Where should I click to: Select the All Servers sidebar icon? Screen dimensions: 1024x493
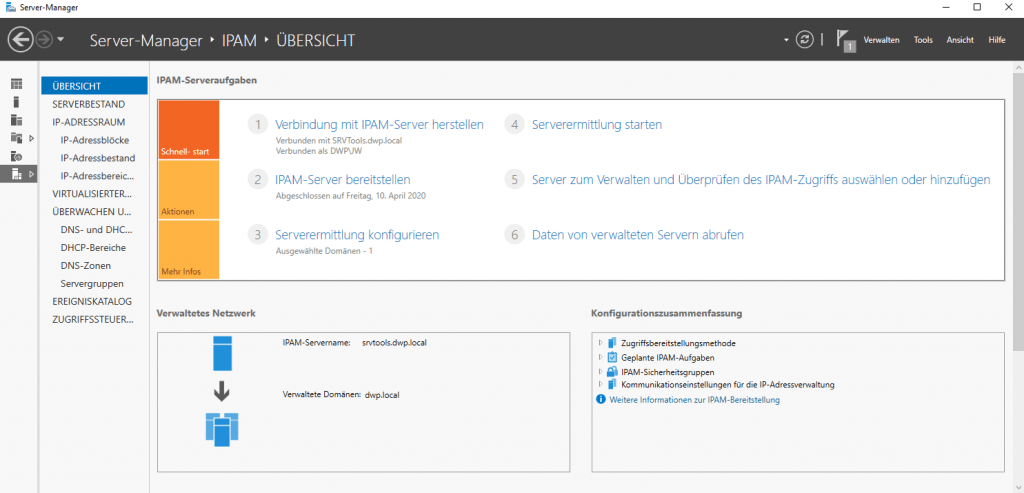[x=16, y=120]
